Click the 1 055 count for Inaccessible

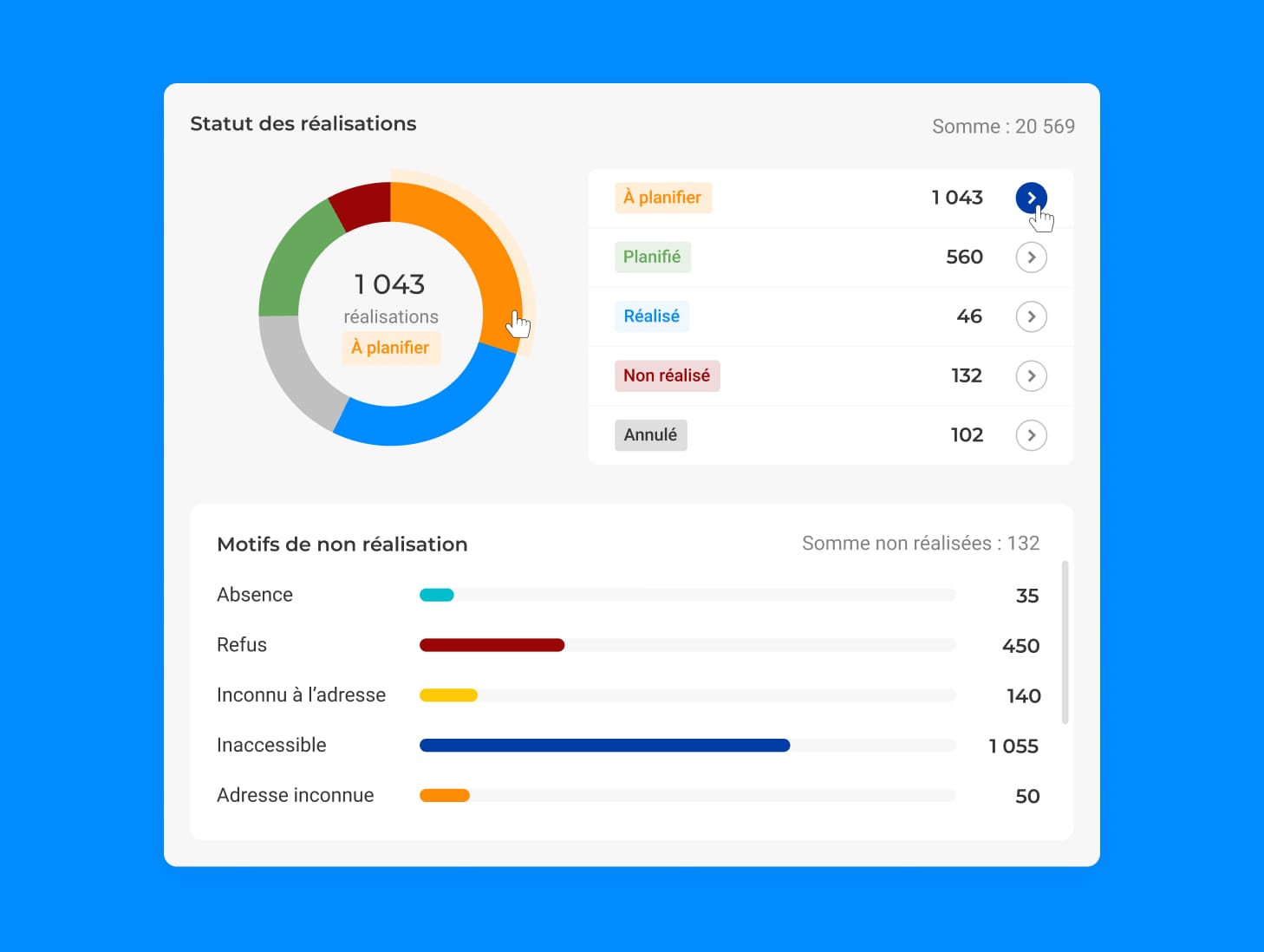click(x=1013, y=747)
